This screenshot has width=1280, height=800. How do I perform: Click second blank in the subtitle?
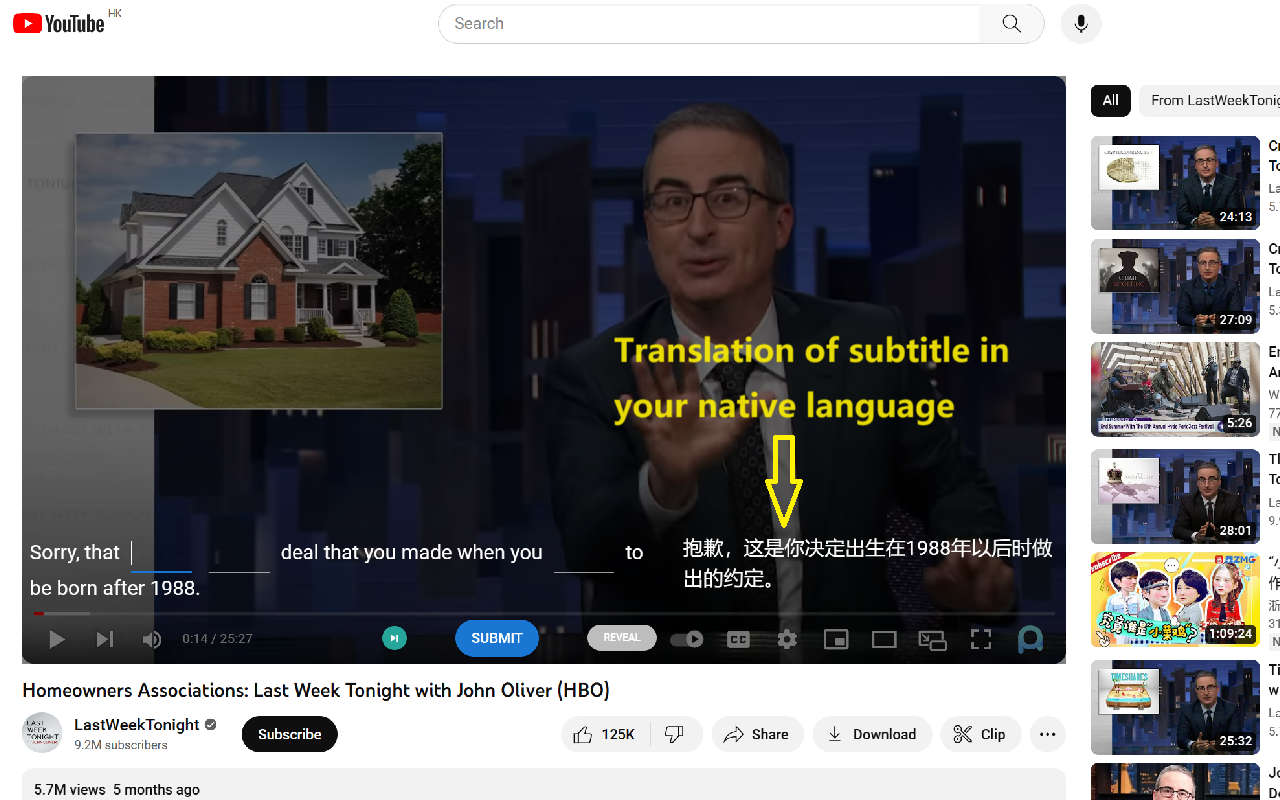pos(239,553)
